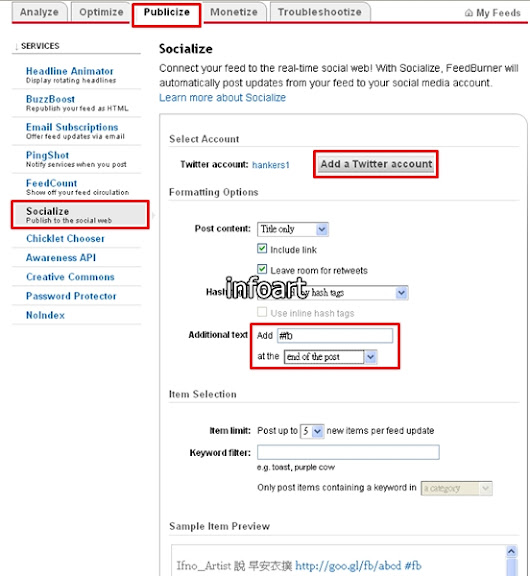Open the Headline Animator service

coord(70,71)
